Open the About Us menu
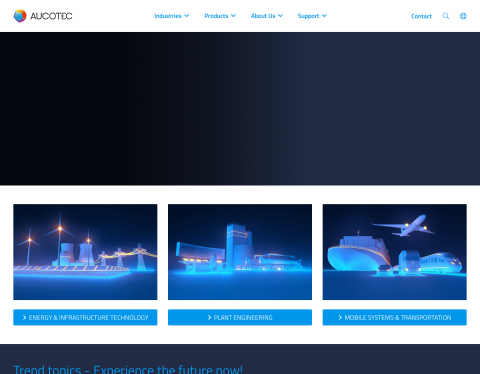The height and width of the screenshot is (374, 480). 263,16
